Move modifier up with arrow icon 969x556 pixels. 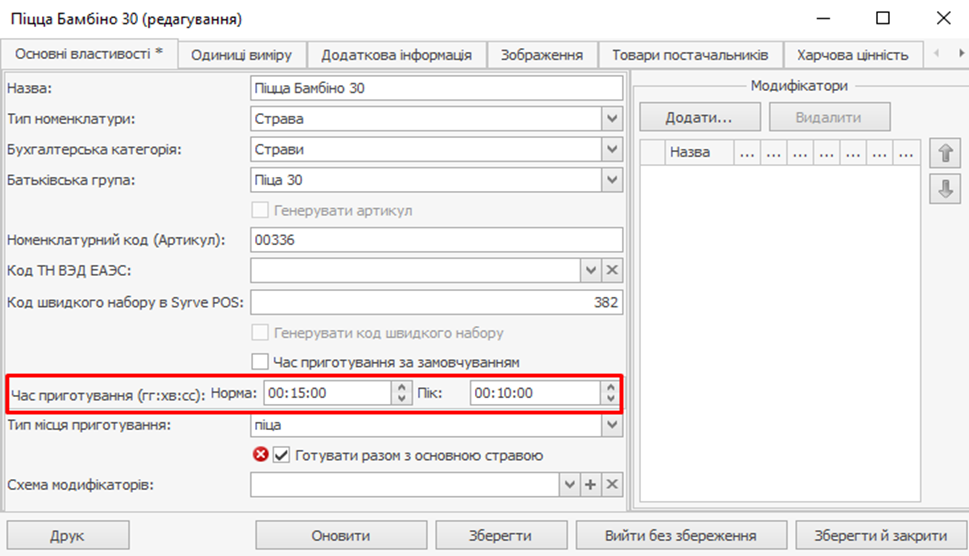coord(944,153)
